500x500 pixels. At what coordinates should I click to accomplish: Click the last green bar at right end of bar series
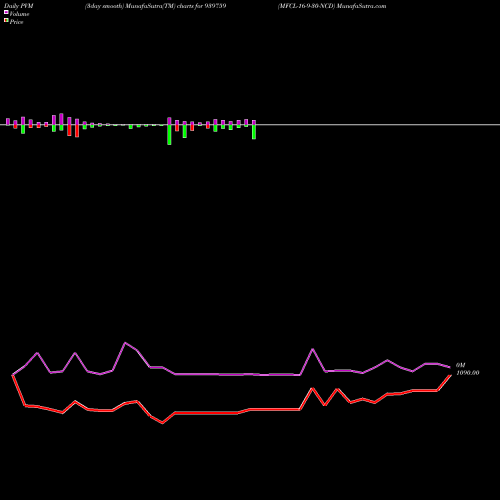[x=254, y=132]
